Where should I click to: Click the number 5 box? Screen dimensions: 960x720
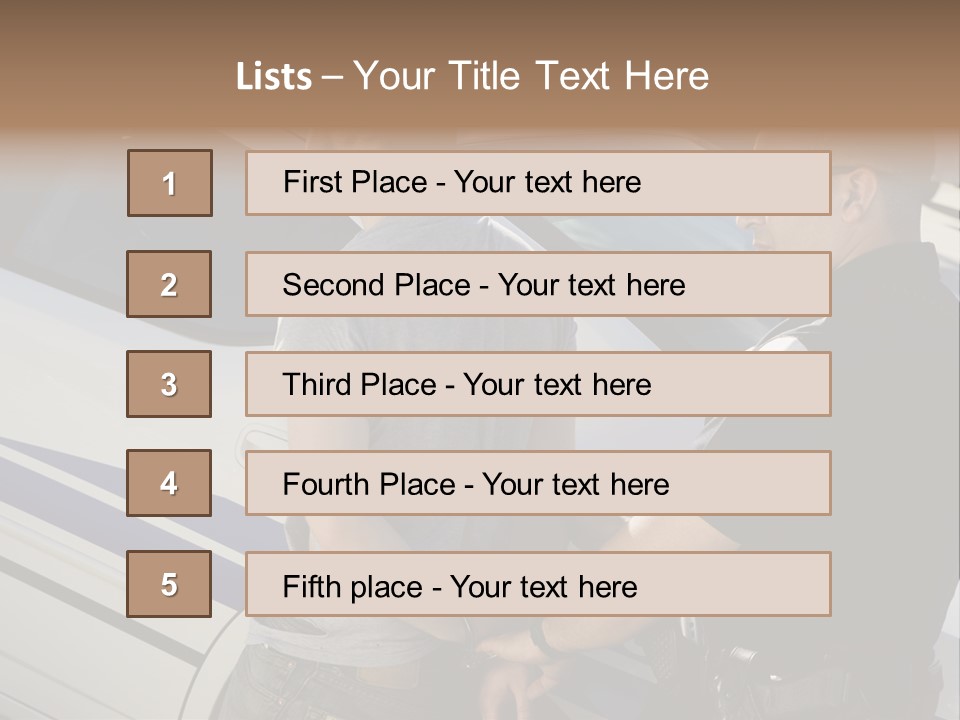coord(169,584)
